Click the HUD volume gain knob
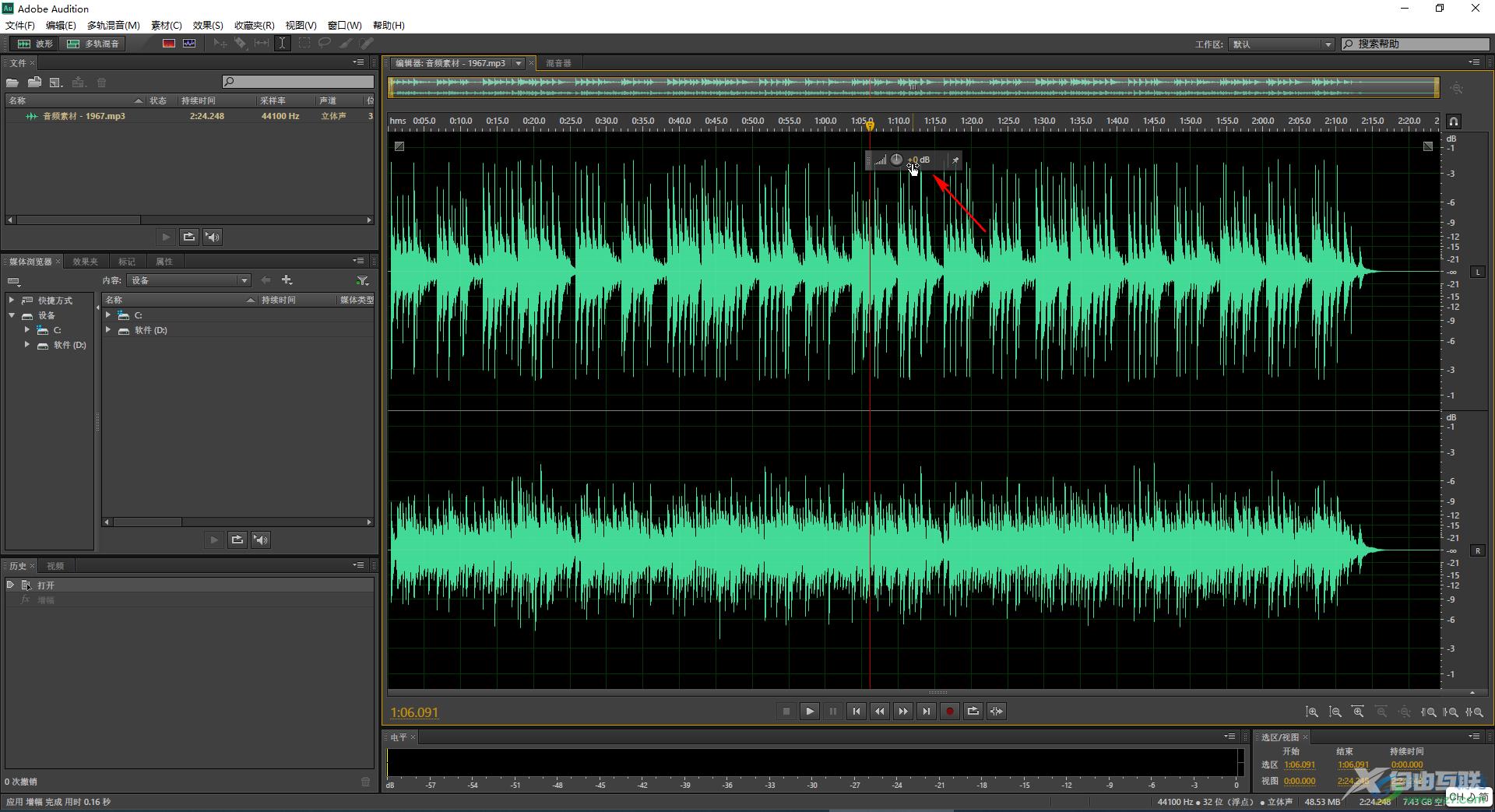Viewport: 1495px width, 812px height. (896, 160)
